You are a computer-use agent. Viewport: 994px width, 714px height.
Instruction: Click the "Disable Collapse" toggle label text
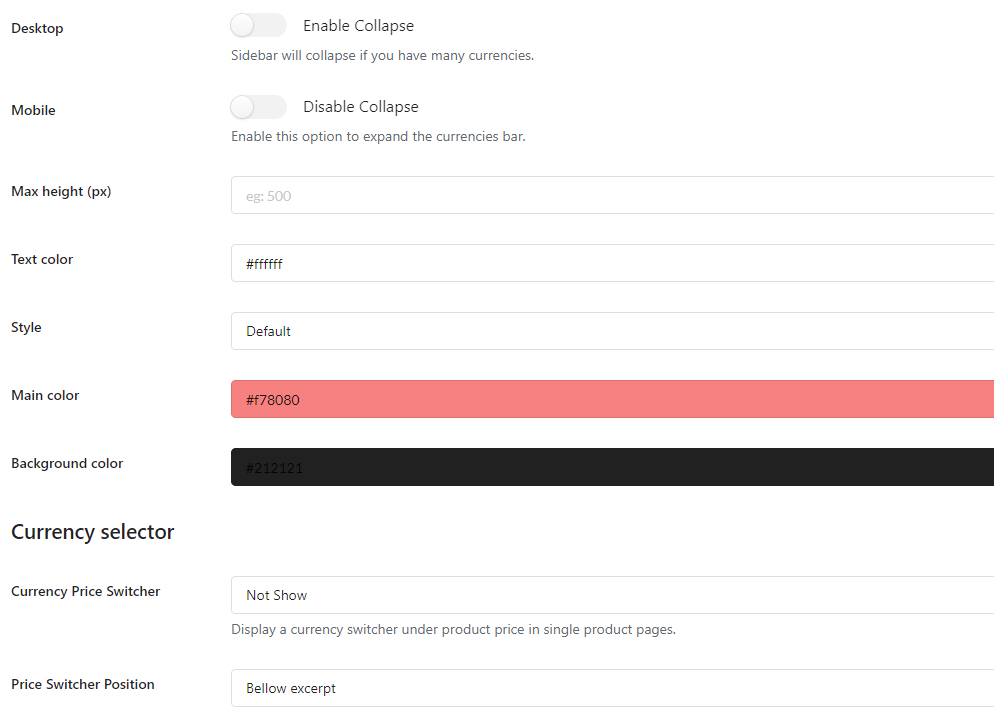(x=360, y=107)
